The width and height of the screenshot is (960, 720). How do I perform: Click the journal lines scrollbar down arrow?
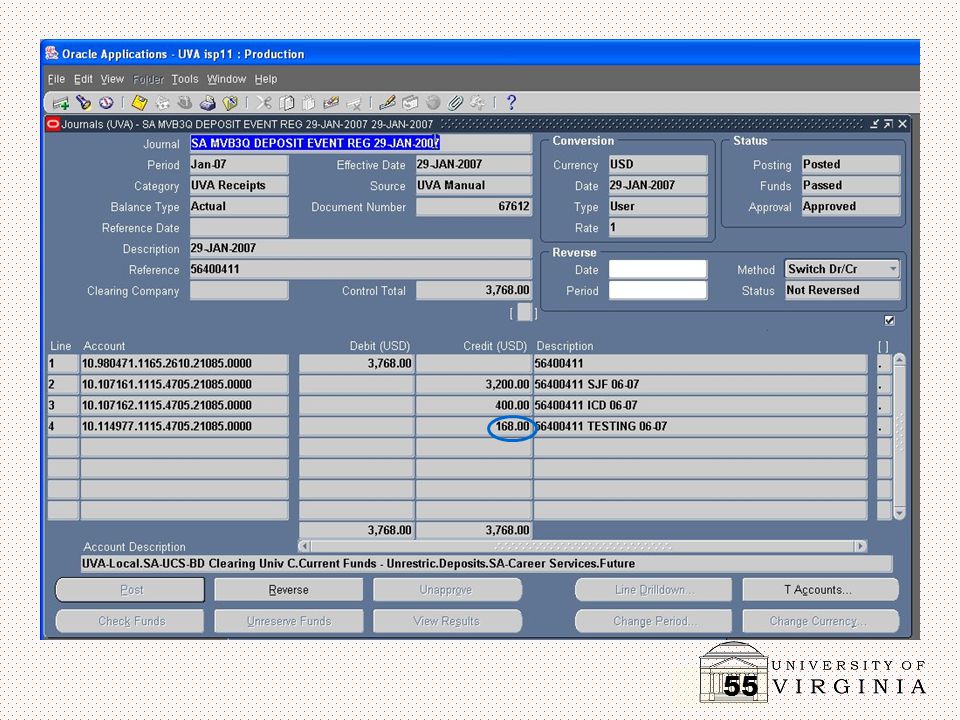(x=899, y=513)
